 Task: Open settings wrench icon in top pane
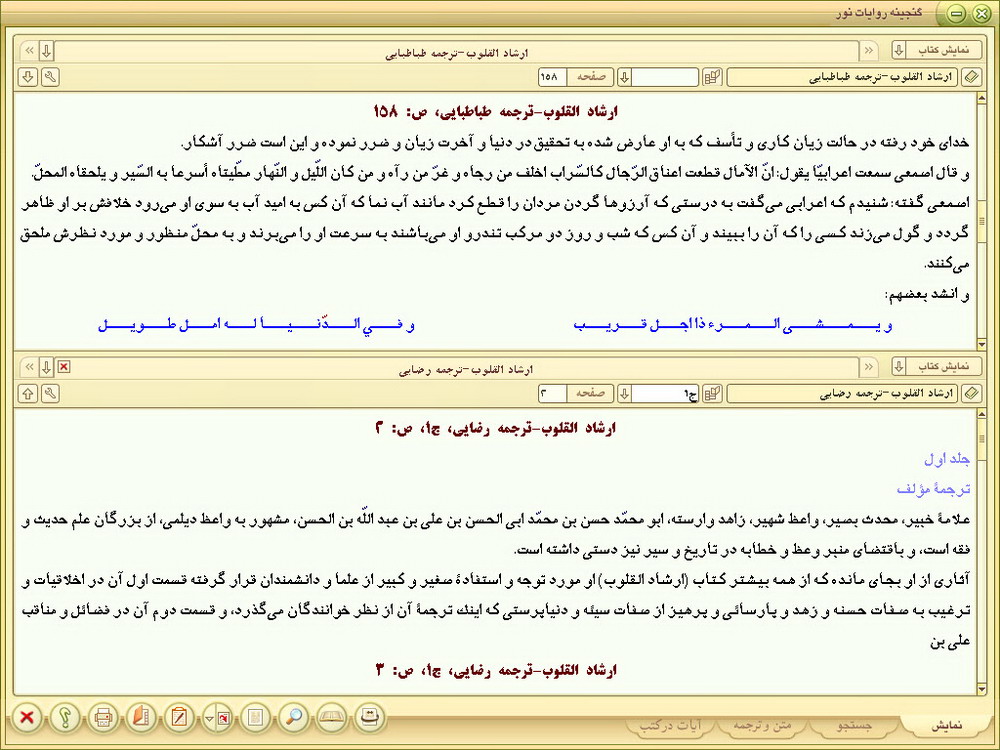50,77
